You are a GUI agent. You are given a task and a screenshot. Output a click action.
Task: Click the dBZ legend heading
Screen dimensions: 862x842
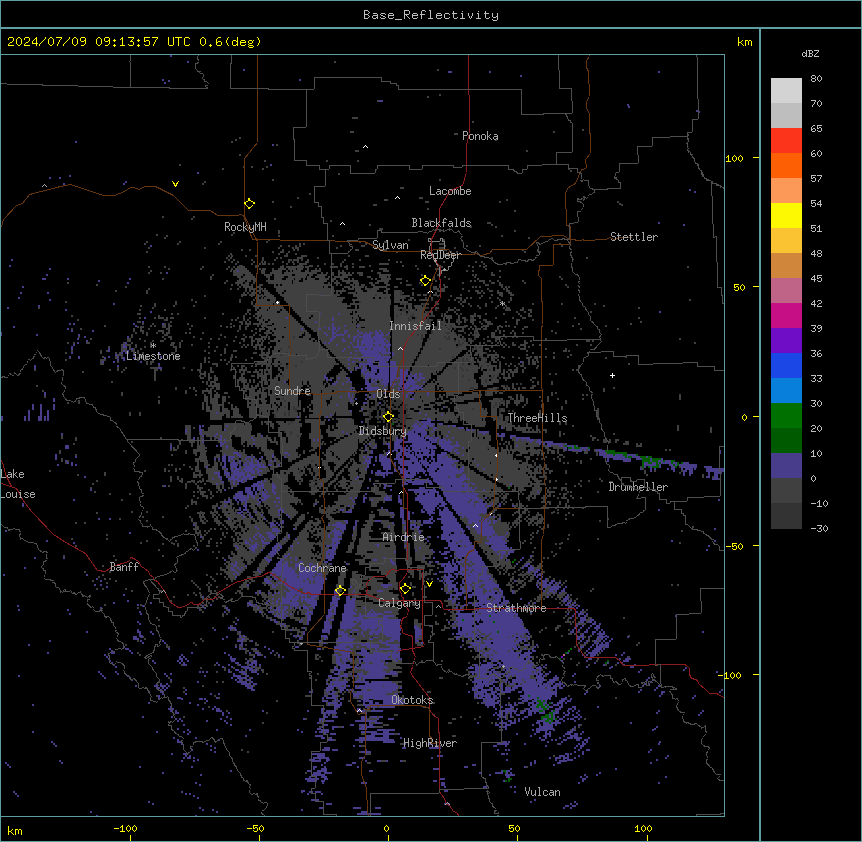pyautogui.click(x=810, y=54)
